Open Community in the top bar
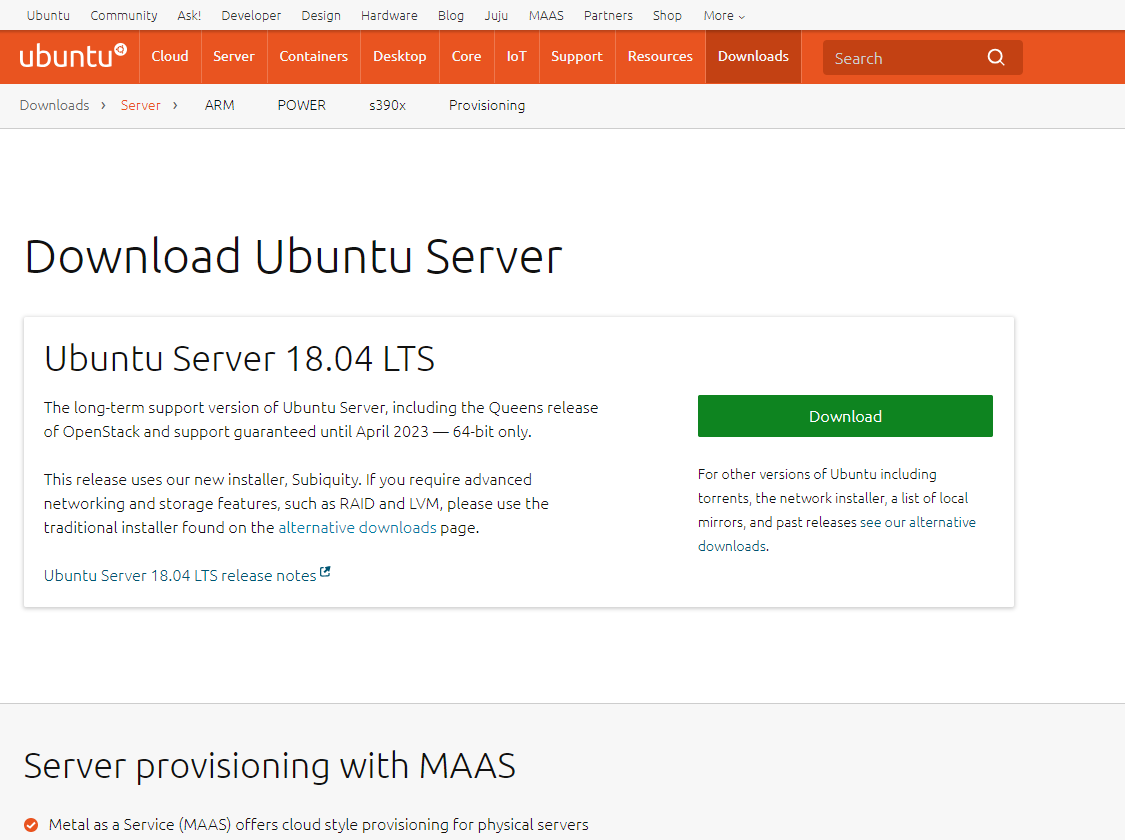The image size is (1125, 840). [x=123, y=15]
